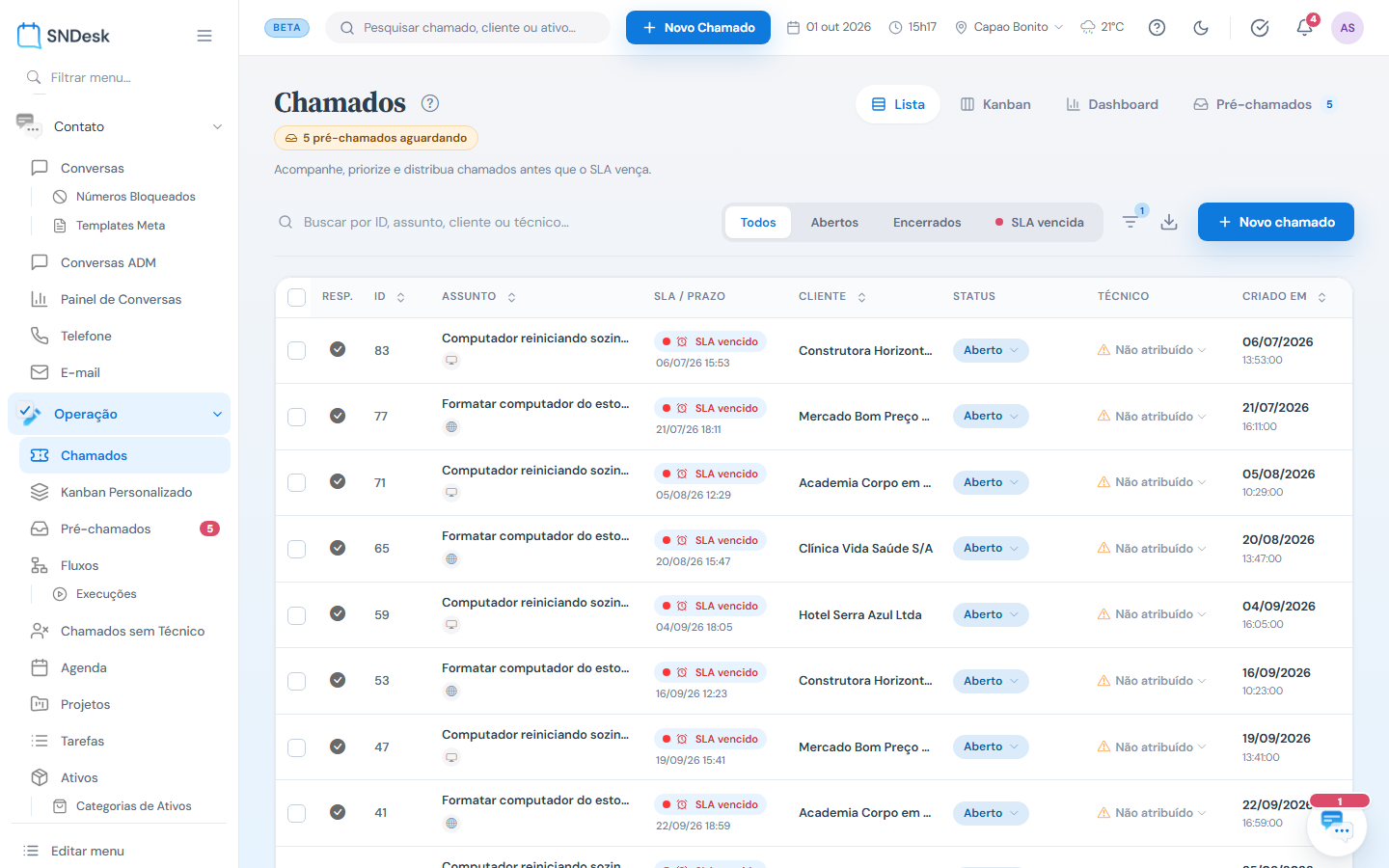1389x868 pixels.
Task: Collapse the Contato menu section
Action: tap(120, 126)
